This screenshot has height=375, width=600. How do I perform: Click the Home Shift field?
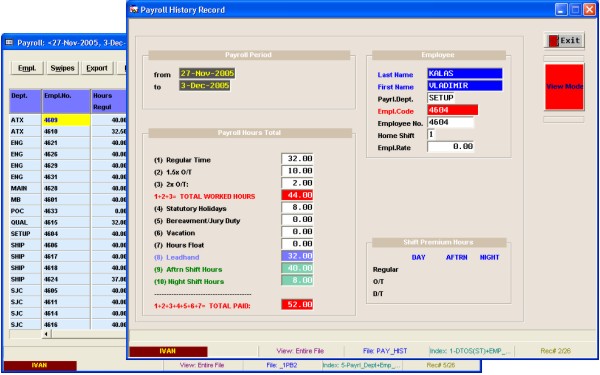tap(431, 135)
